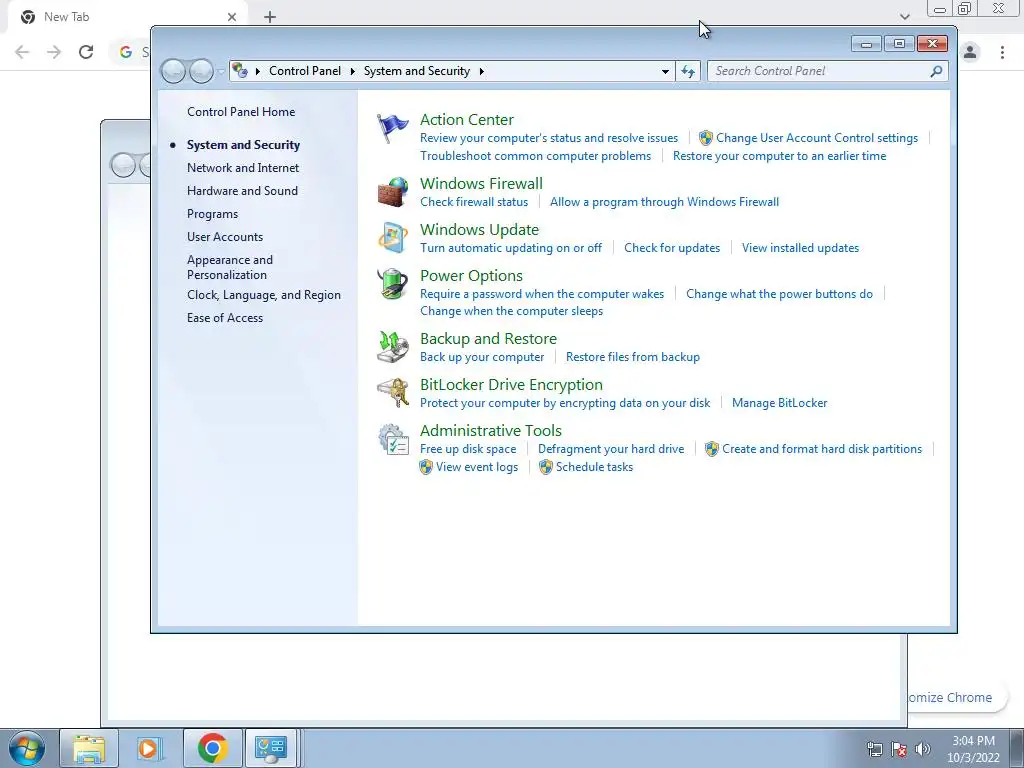Image resolution: width=1024 pixels, height=768 pixels.
Task: Click Change User Account Control settings
Action: 817,138
